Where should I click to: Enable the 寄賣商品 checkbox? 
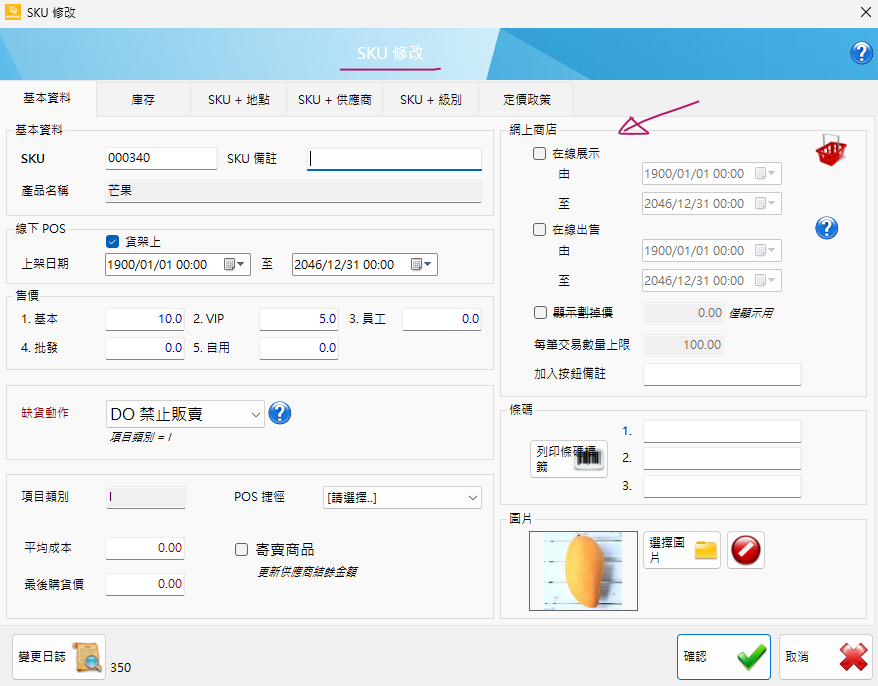coord(241,549)
